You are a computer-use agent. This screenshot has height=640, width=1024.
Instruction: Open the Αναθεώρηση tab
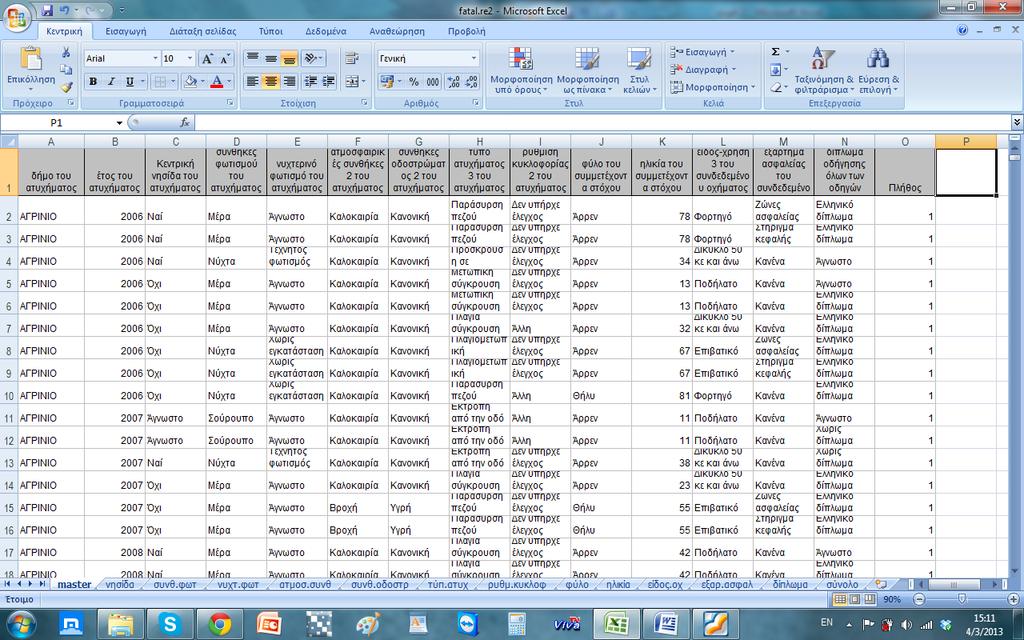click(396, 31)
